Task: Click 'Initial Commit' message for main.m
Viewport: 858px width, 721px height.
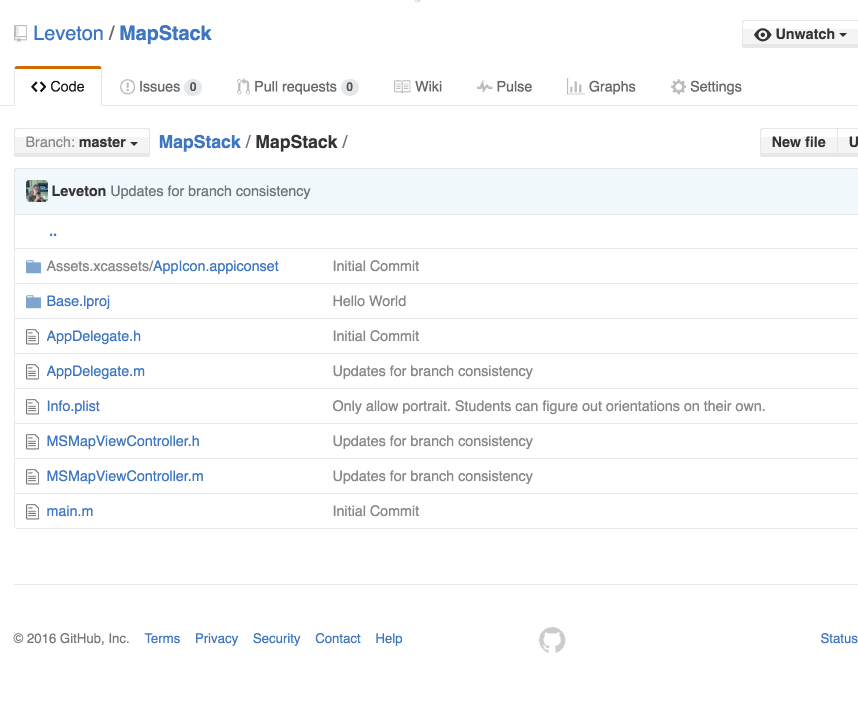Action: (x=376, y=511)
